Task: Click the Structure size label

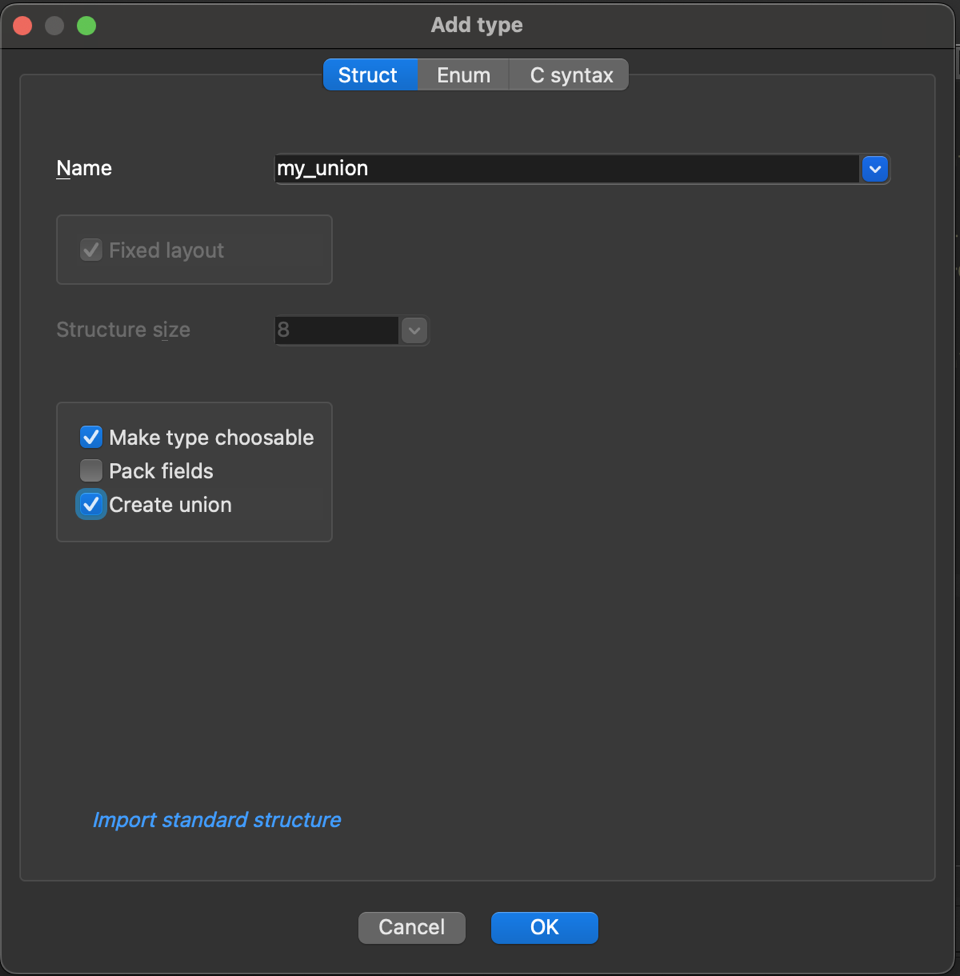Action: pos(123,330)
